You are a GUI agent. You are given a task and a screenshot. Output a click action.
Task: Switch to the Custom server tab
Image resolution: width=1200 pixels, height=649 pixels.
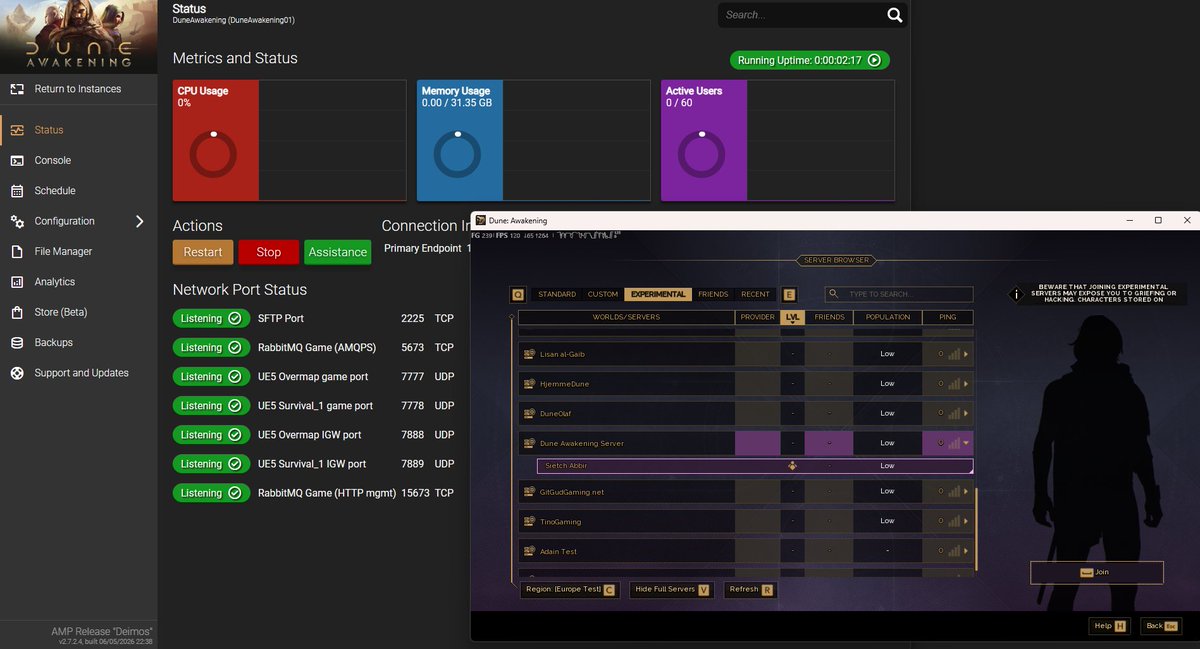(603, 294)
